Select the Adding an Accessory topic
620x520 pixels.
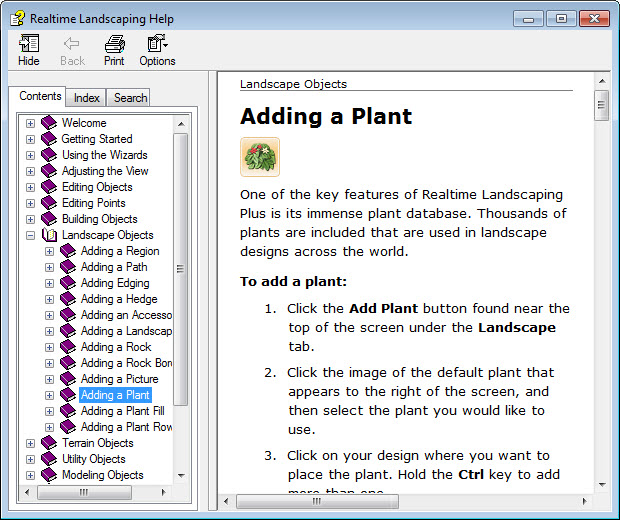(126, 315)
